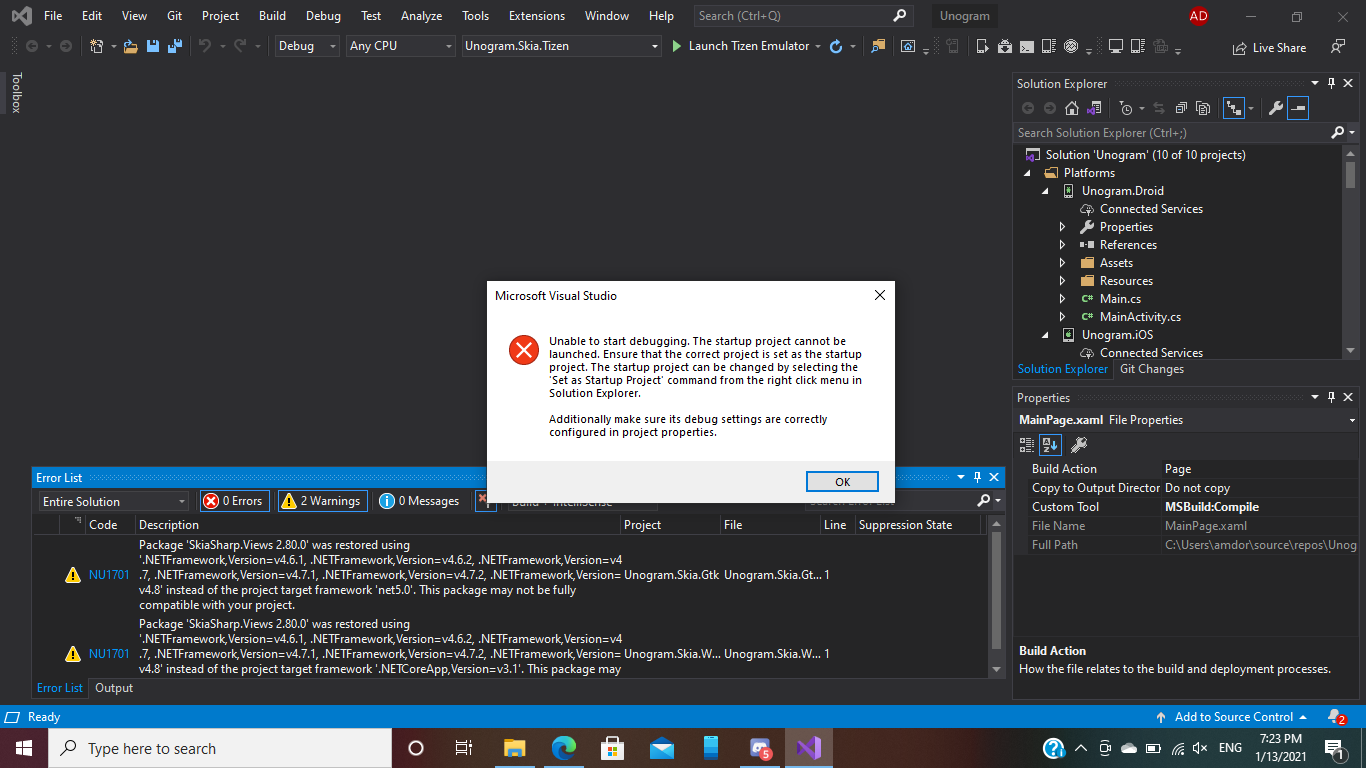1366x768 pixels.
Task: Open the Debug menu
Action: point(323,16)
